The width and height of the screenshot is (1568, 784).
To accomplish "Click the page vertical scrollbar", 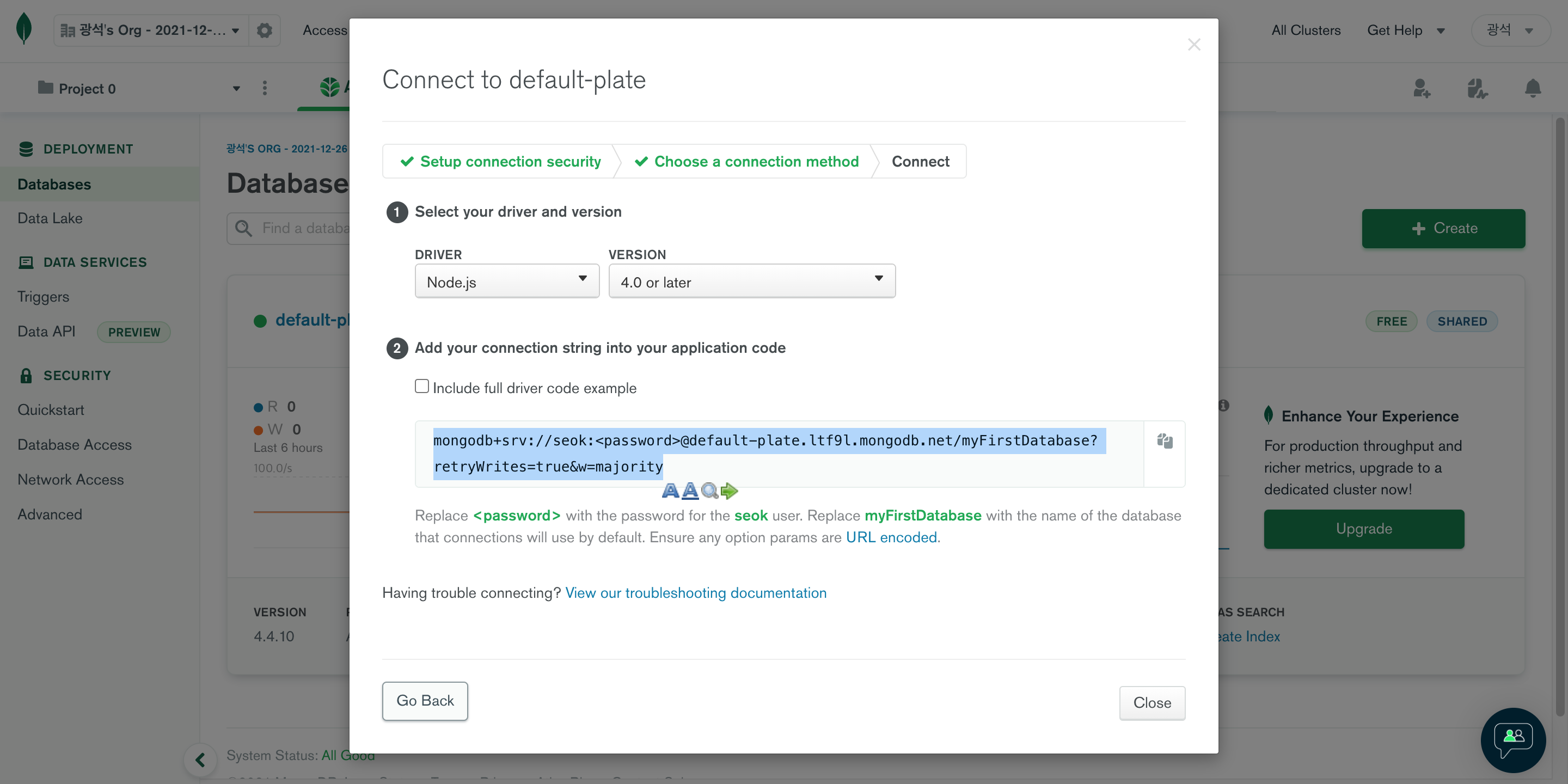I will [x=1559, y=416].
